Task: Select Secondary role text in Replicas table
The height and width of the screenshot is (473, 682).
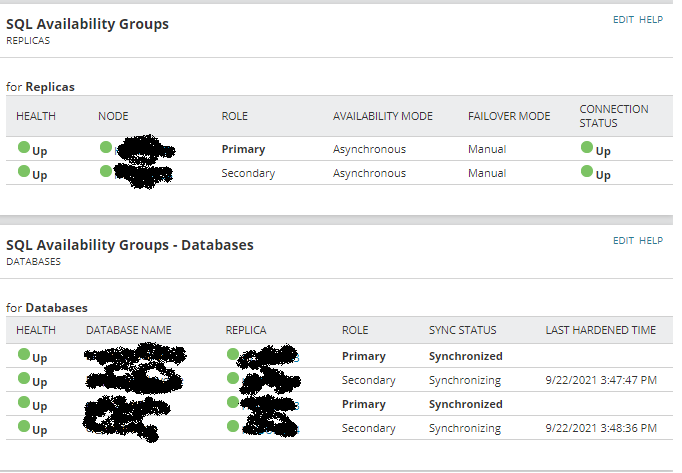Action: [x=248, y=173]
